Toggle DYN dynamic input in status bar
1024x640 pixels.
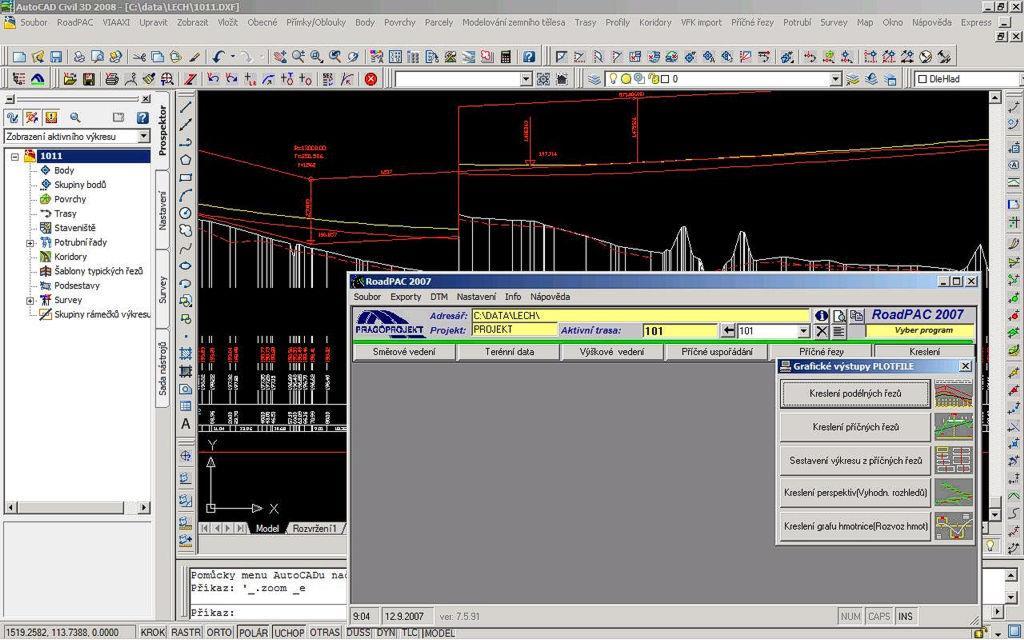[386, 633]
